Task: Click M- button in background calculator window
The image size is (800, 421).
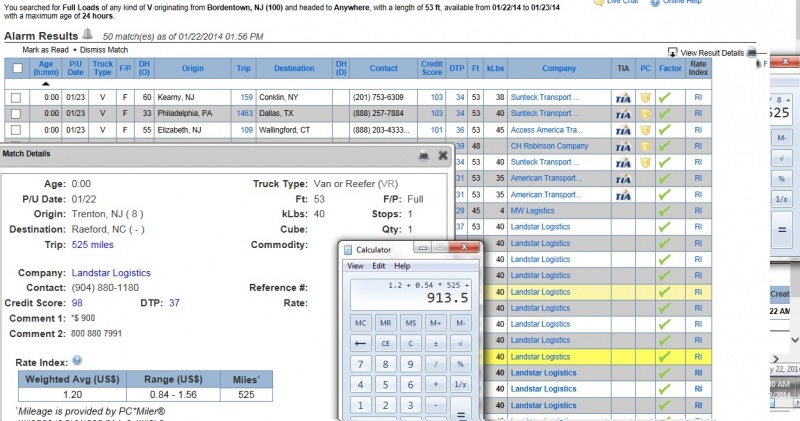Action: (782, 138)
